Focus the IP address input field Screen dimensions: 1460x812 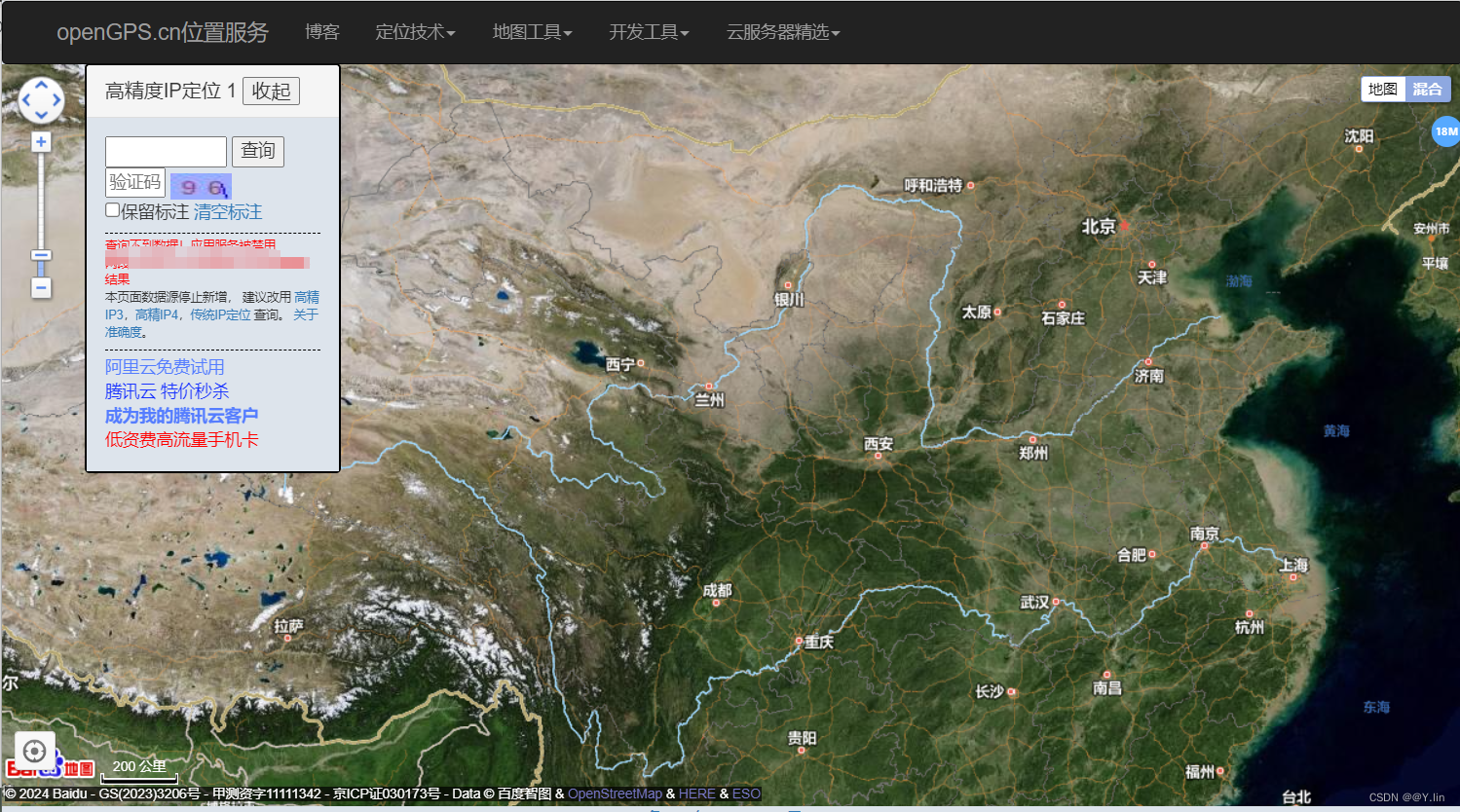tap(166, 152)
